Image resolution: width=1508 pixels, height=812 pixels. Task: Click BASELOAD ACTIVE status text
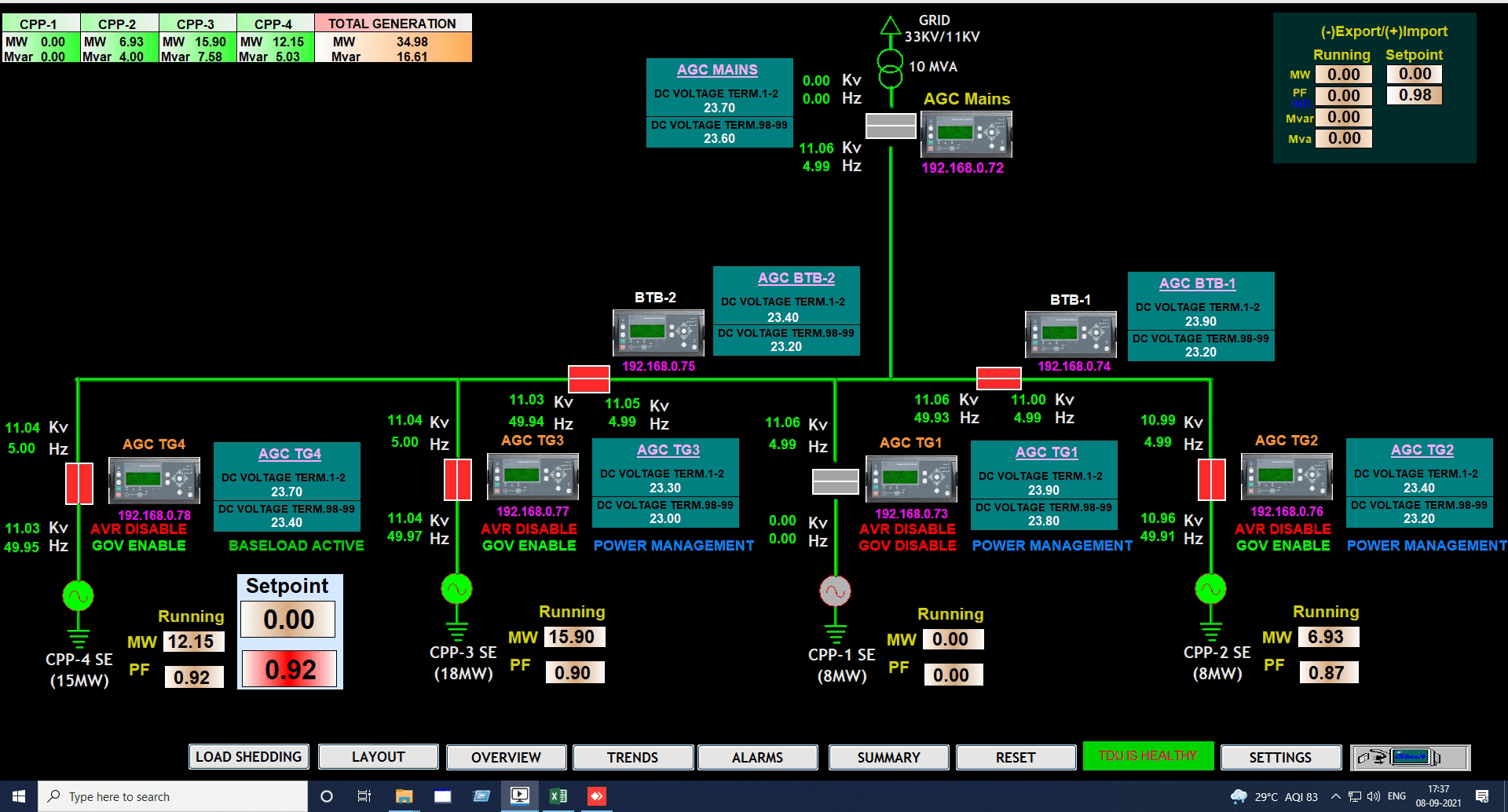(296, 546)
